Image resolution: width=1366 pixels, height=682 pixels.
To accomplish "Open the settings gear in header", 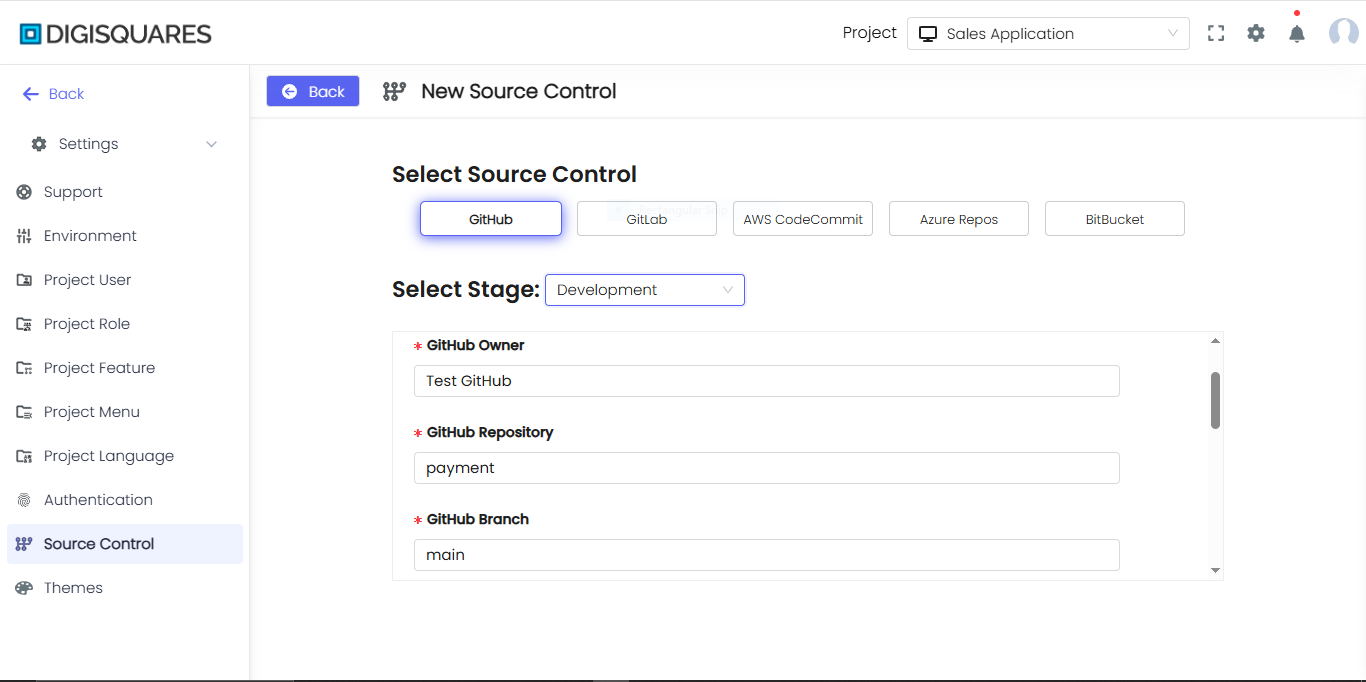I will coord(1256,33).
